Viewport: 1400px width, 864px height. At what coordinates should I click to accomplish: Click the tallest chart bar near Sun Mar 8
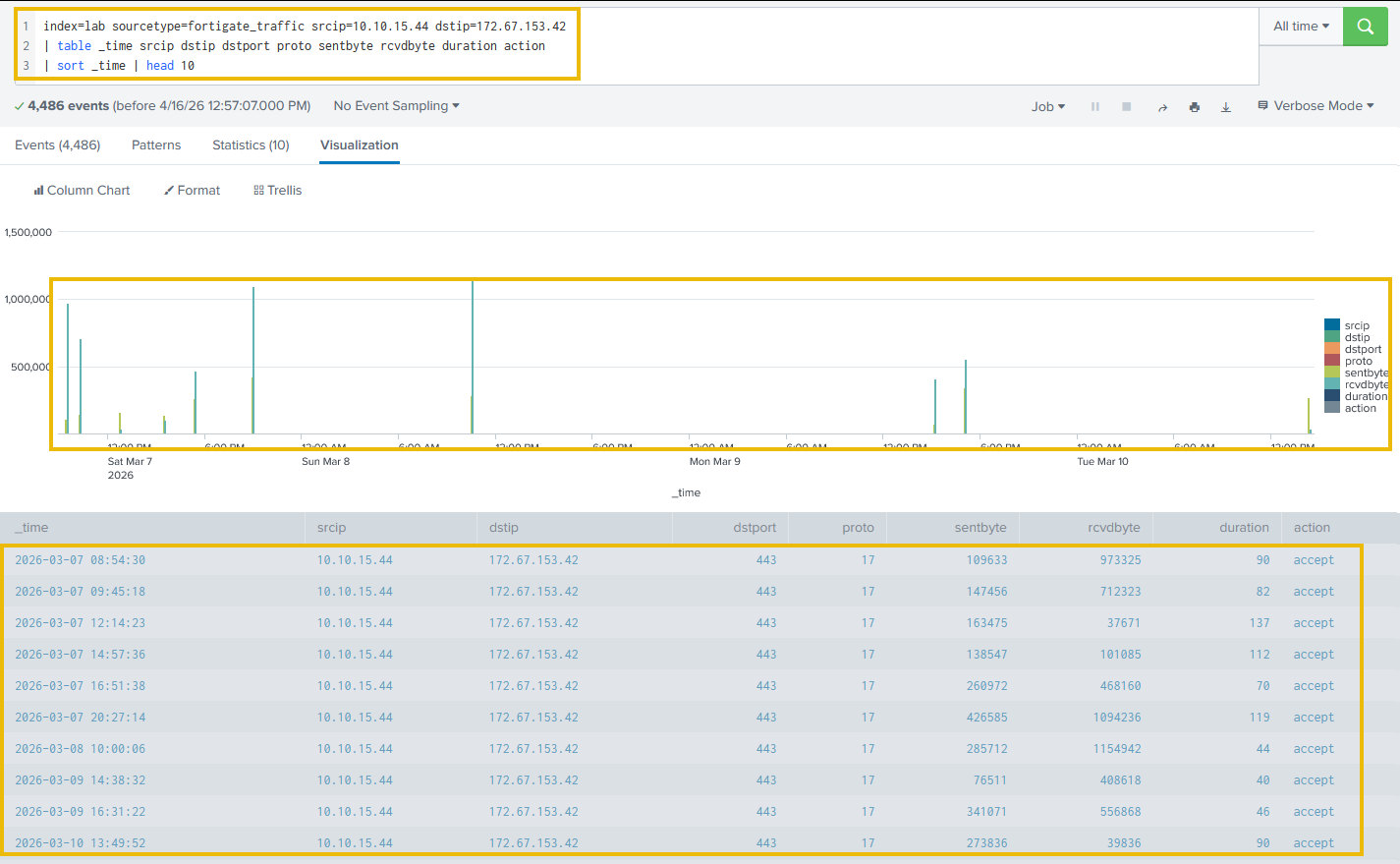[473, 357]
